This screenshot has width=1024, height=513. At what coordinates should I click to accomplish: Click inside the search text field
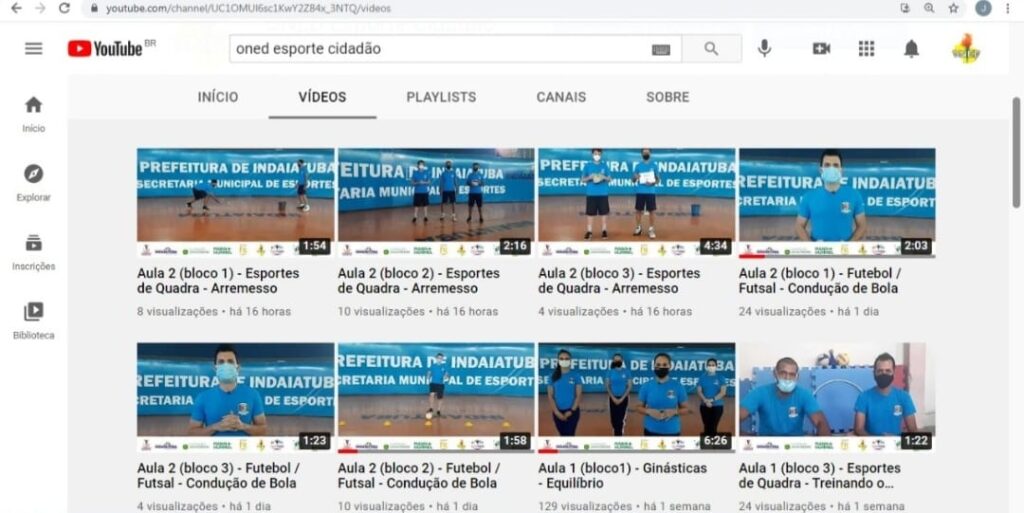[440, 49]
